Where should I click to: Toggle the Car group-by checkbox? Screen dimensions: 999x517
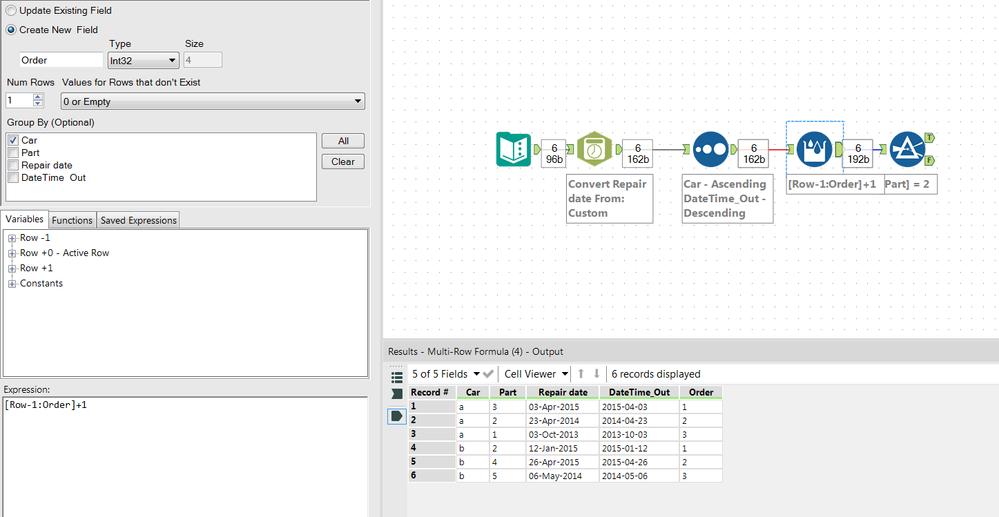coord(13,140)
